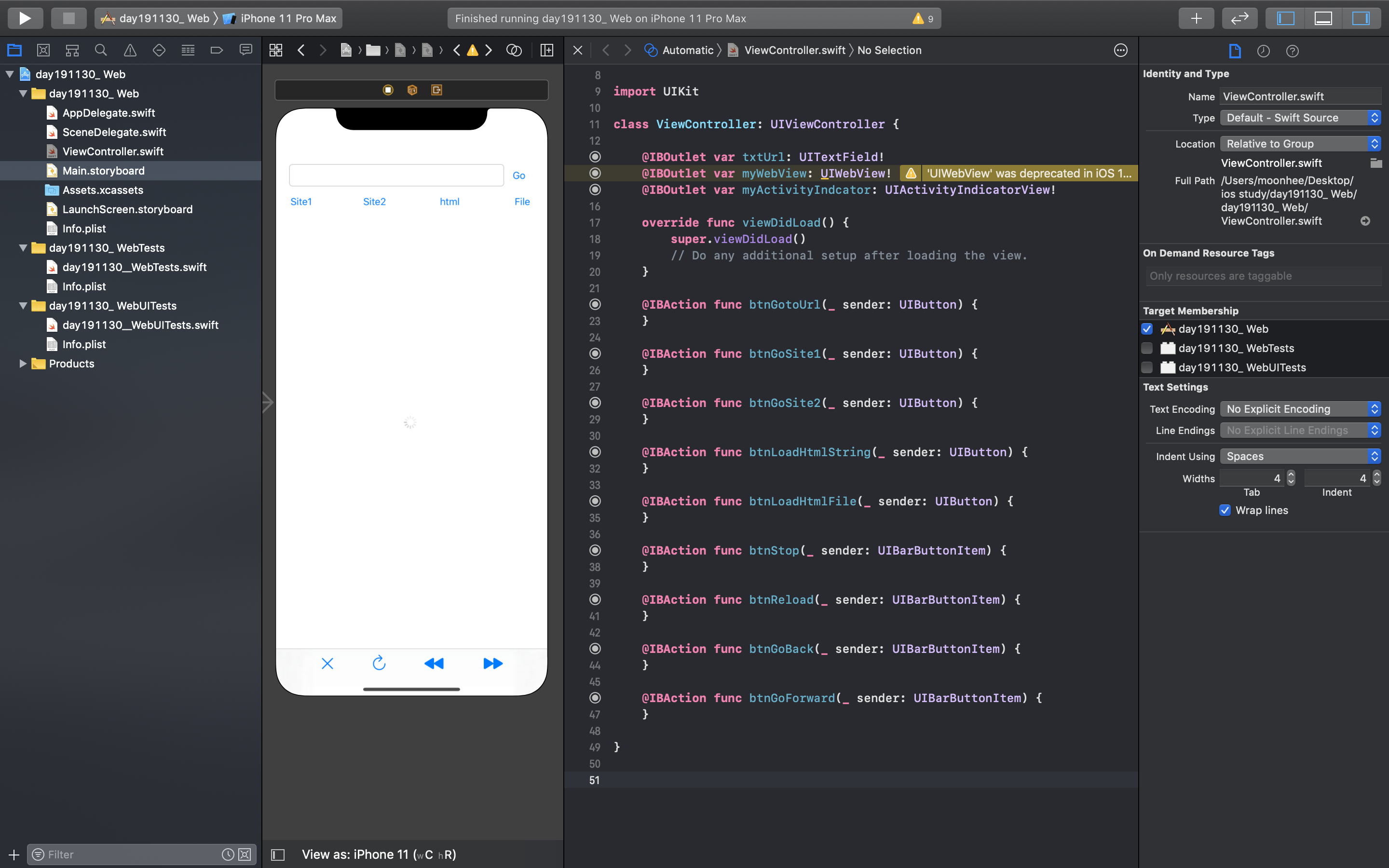Click the Go button in storyboard
The width and height of the screenshot is (1389, 868).
tap(518, 176)
